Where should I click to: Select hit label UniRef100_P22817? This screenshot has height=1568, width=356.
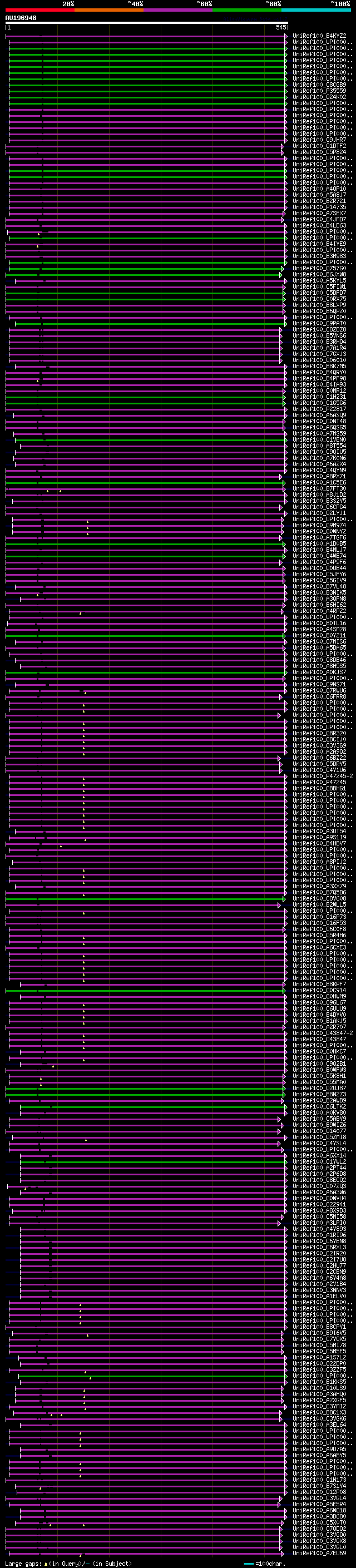(x=319, y=409)
